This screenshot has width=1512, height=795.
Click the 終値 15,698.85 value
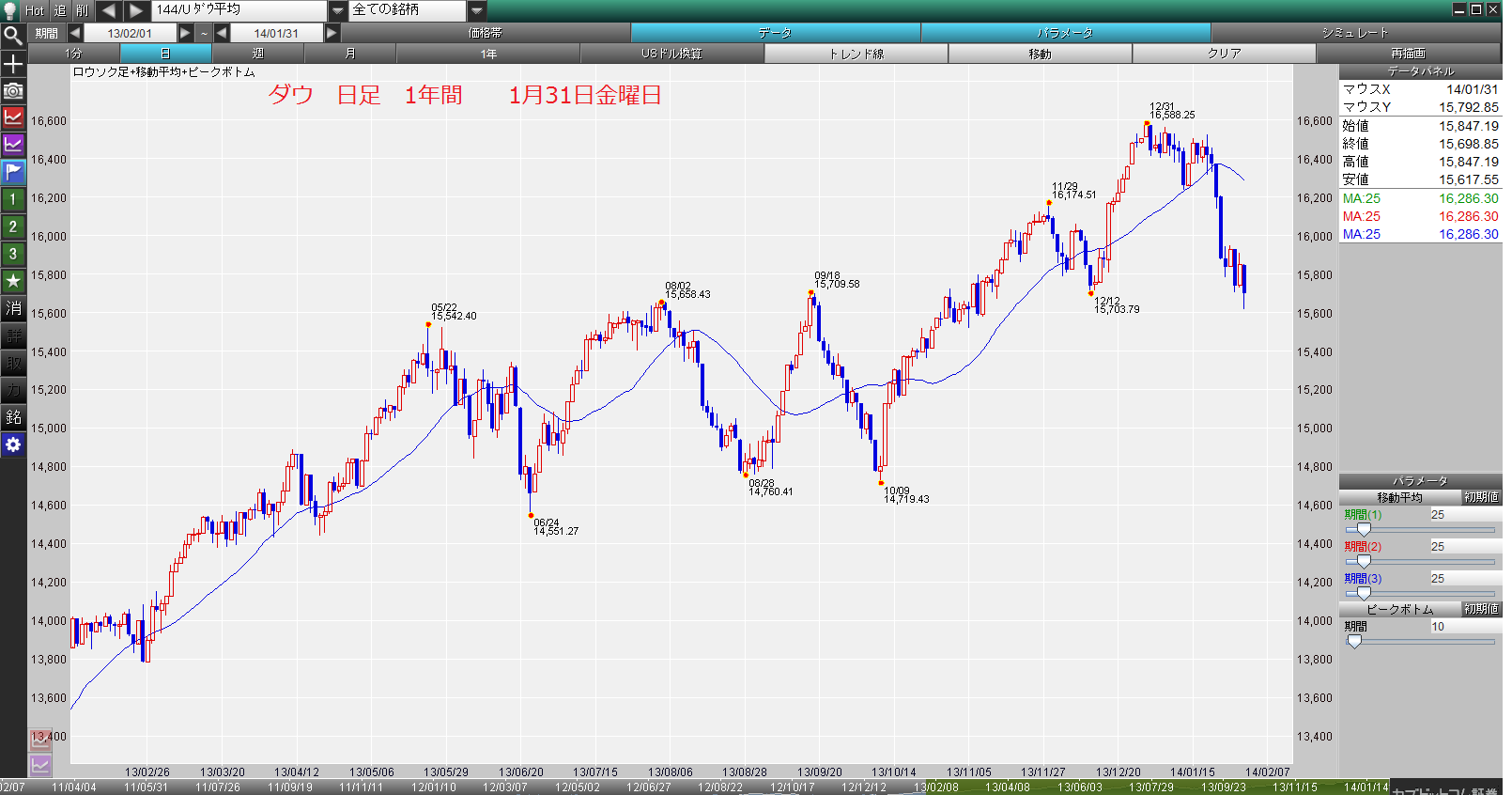pos(1469,144)
